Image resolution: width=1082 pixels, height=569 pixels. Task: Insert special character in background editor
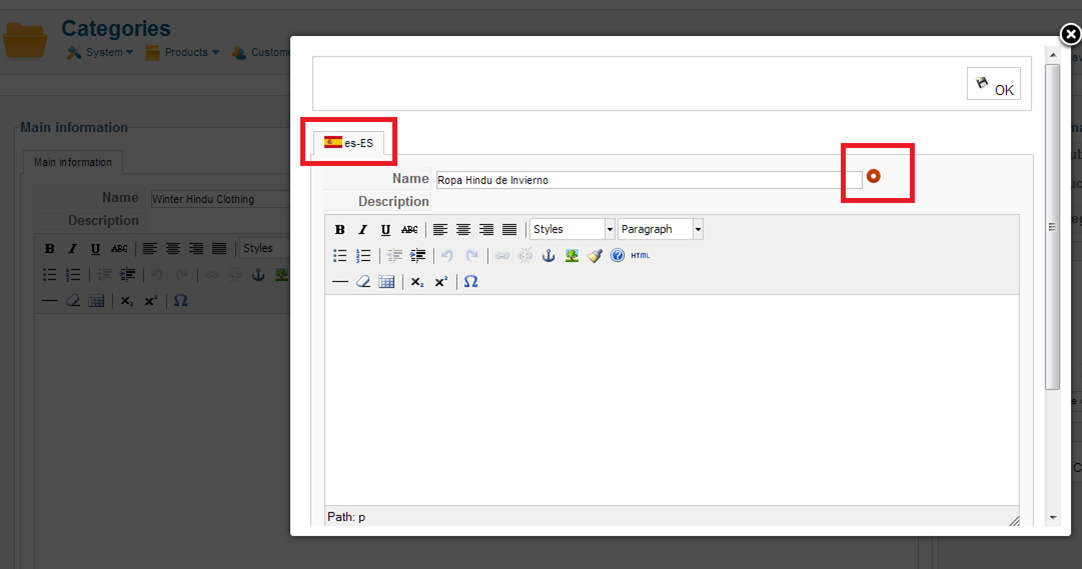180,301
